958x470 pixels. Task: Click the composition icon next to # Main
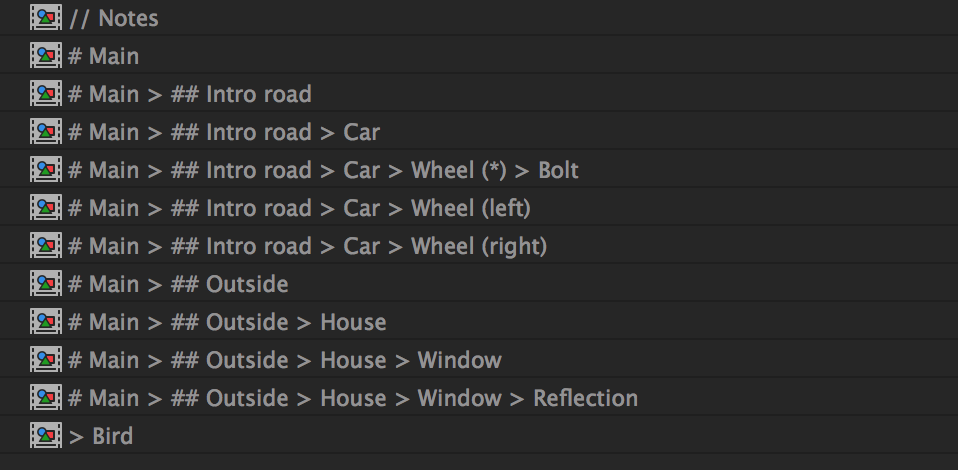click(46, 56)
